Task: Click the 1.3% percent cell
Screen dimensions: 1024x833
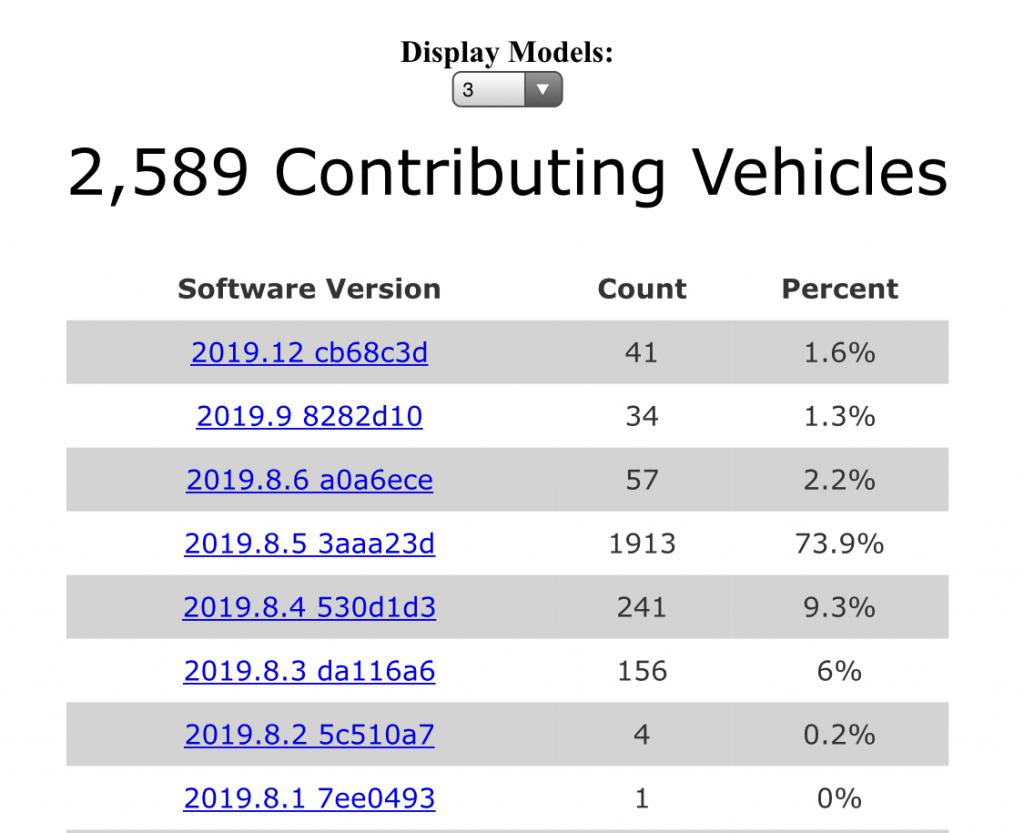Action: click(x=840, y=416)
